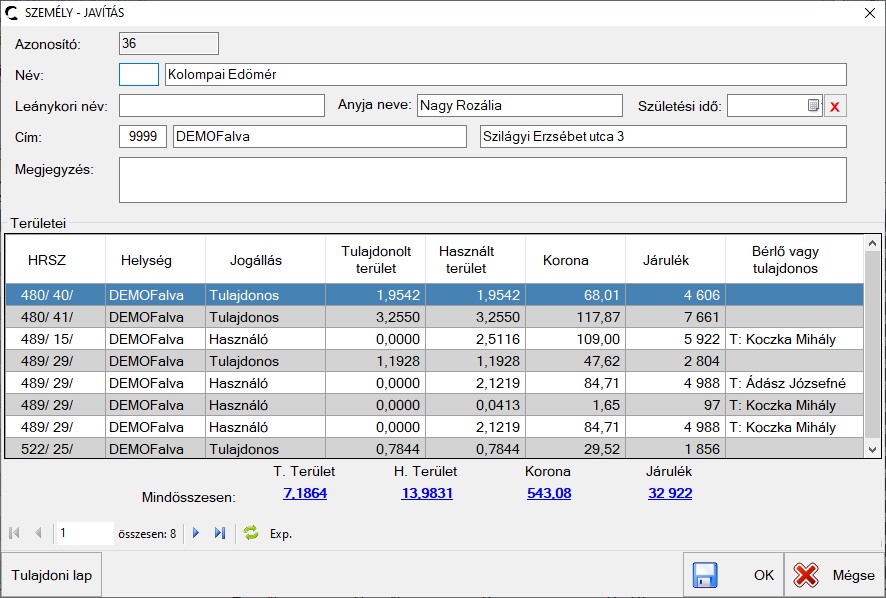The image size is (886, 598).
Task: Go to the previous page arrow
Action: [38, 533]
